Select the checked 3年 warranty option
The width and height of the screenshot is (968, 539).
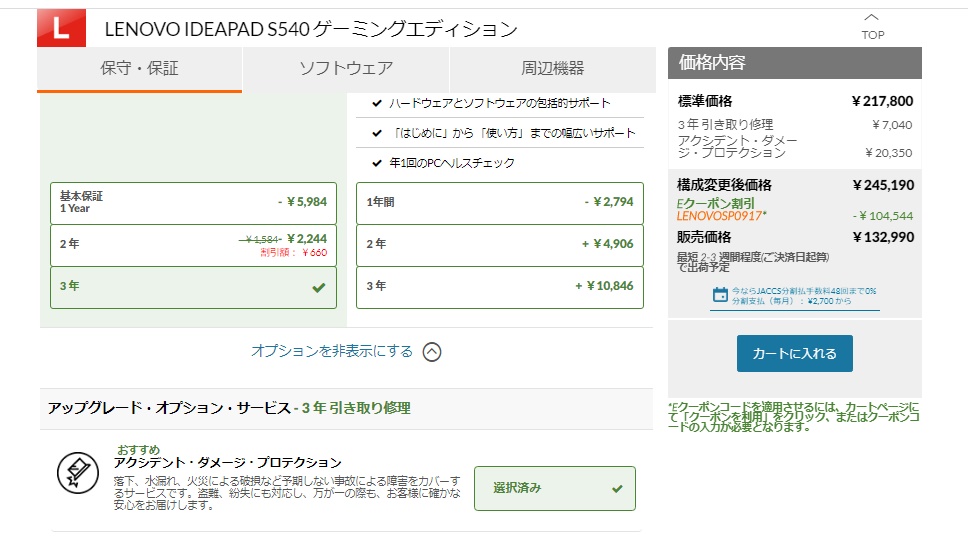pyautogui.click(x=193, y=287)
